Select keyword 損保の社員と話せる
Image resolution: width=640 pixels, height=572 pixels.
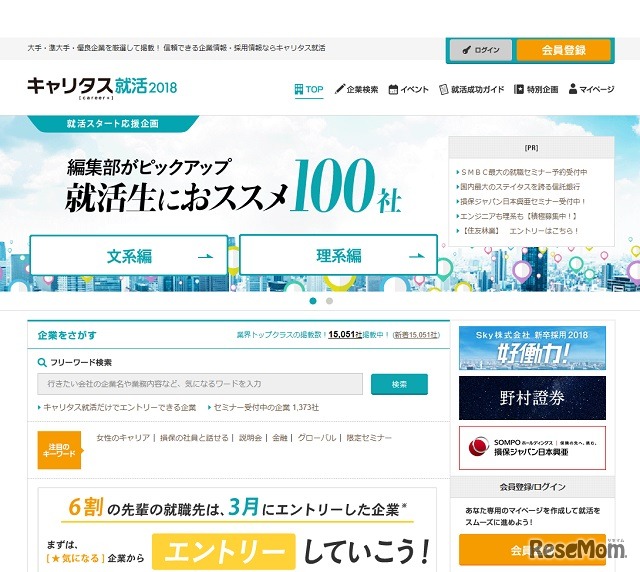click(194, 438)
